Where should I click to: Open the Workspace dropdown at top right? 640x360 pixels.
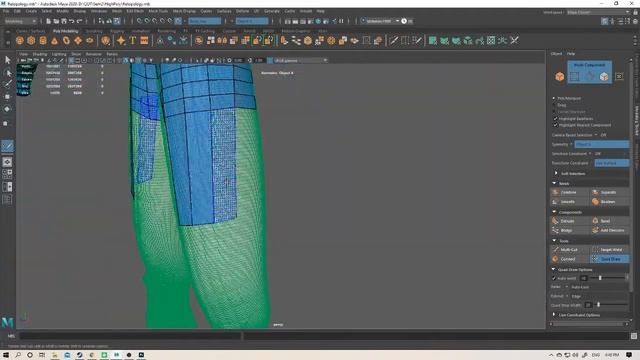coord(598,12)
